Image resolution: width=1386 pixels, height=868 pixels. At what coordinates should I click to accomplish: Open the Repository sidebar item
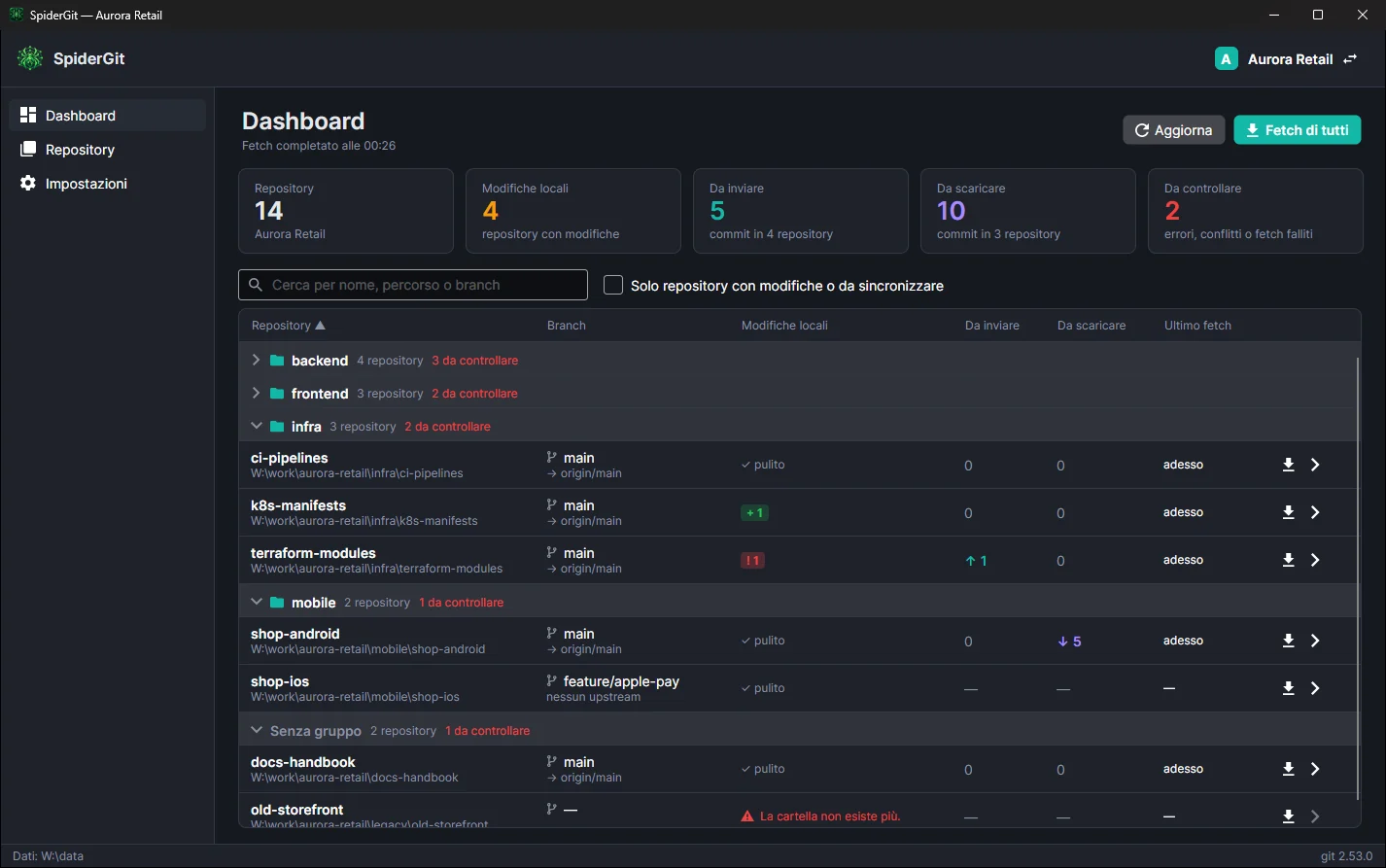pyautogui.click(x=108, y=149)
